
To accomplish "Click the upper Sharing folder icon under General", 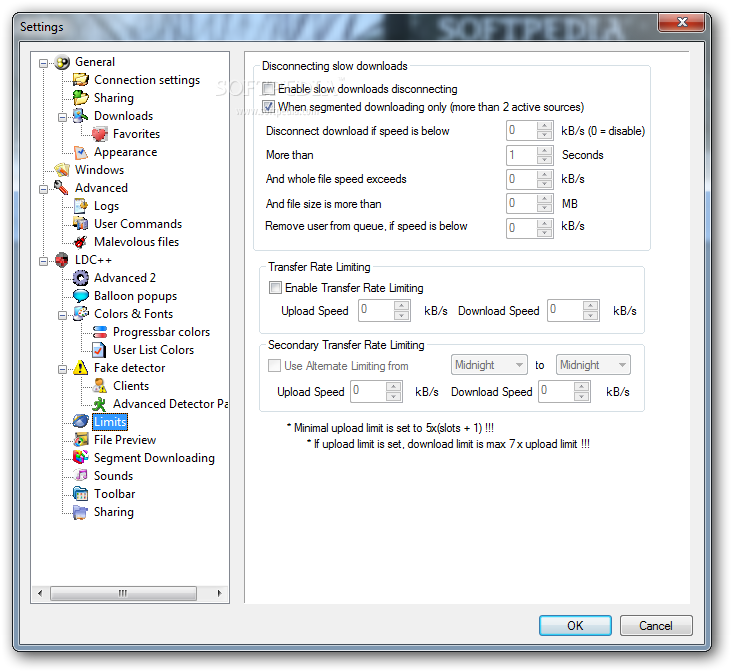I will click(x=81, y=98).
